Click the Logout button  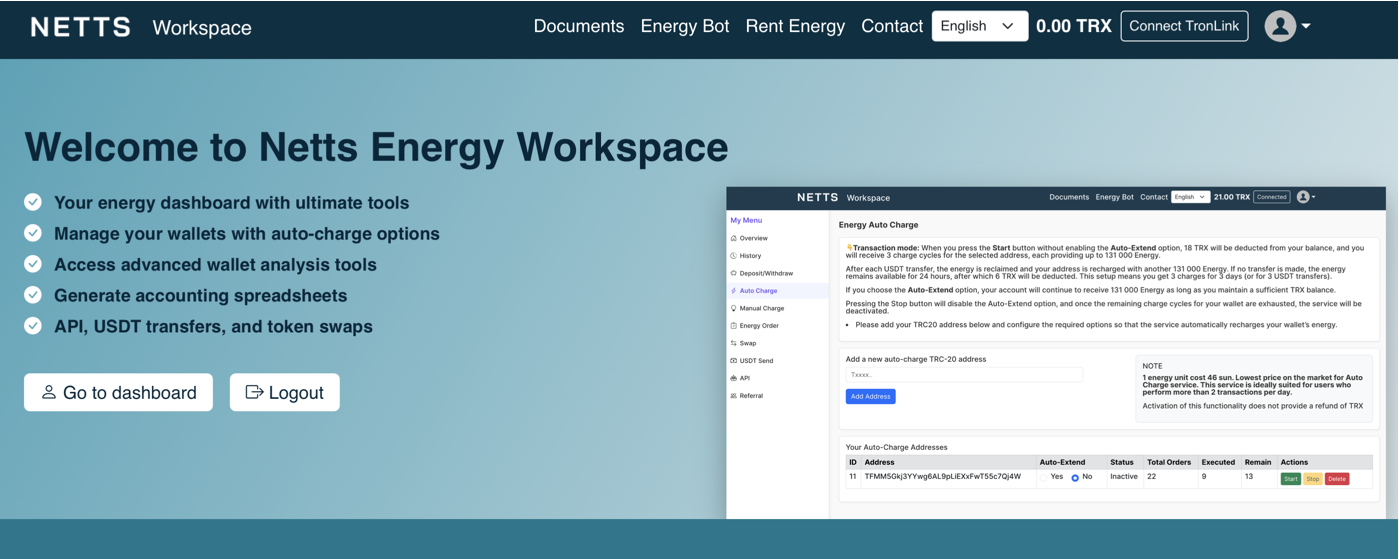284,392
